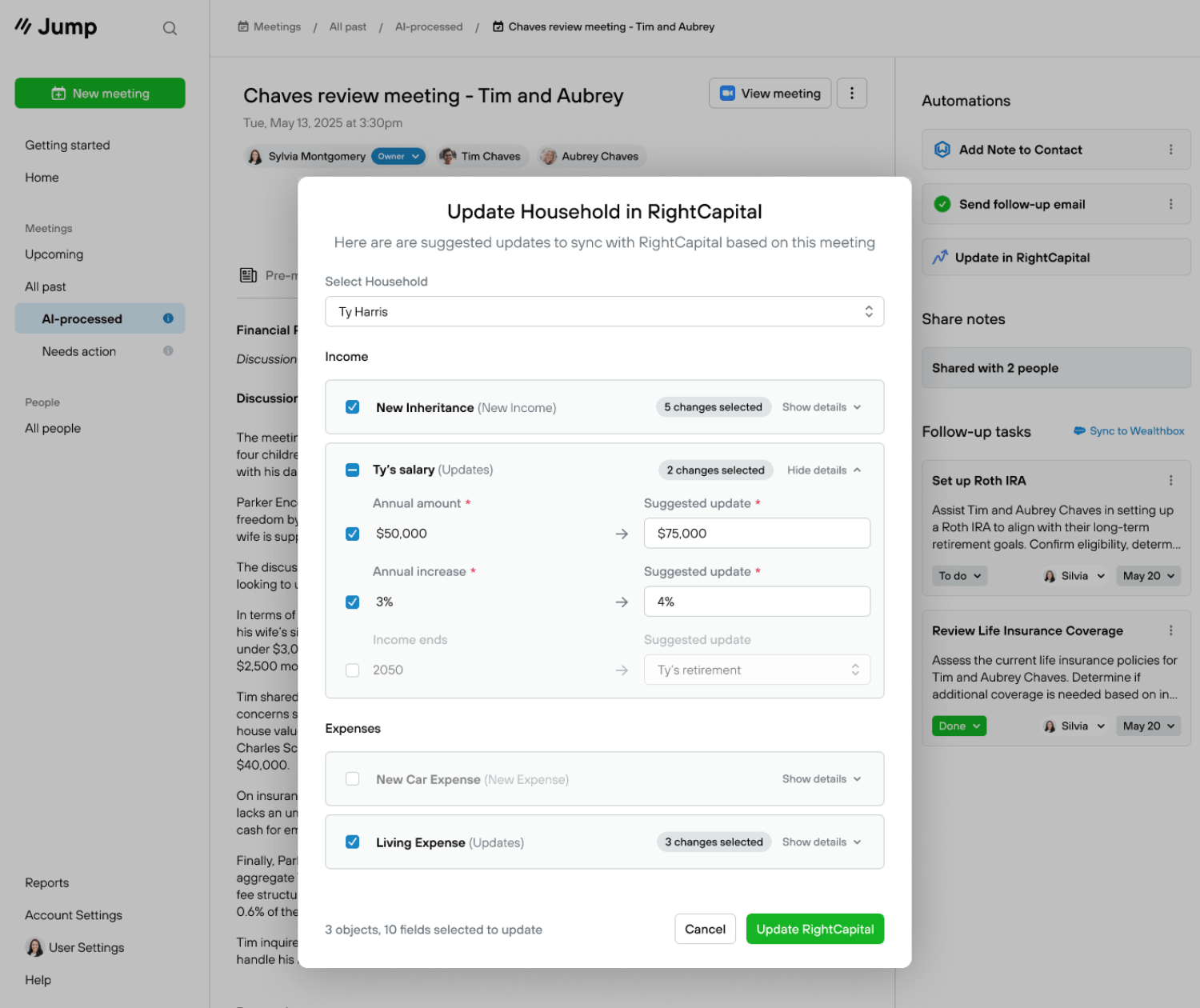Viewport: 1200px width, 1008px height.
Task: Uncheck the New Inheritance checkbox
Action: [x=352, y=407]
